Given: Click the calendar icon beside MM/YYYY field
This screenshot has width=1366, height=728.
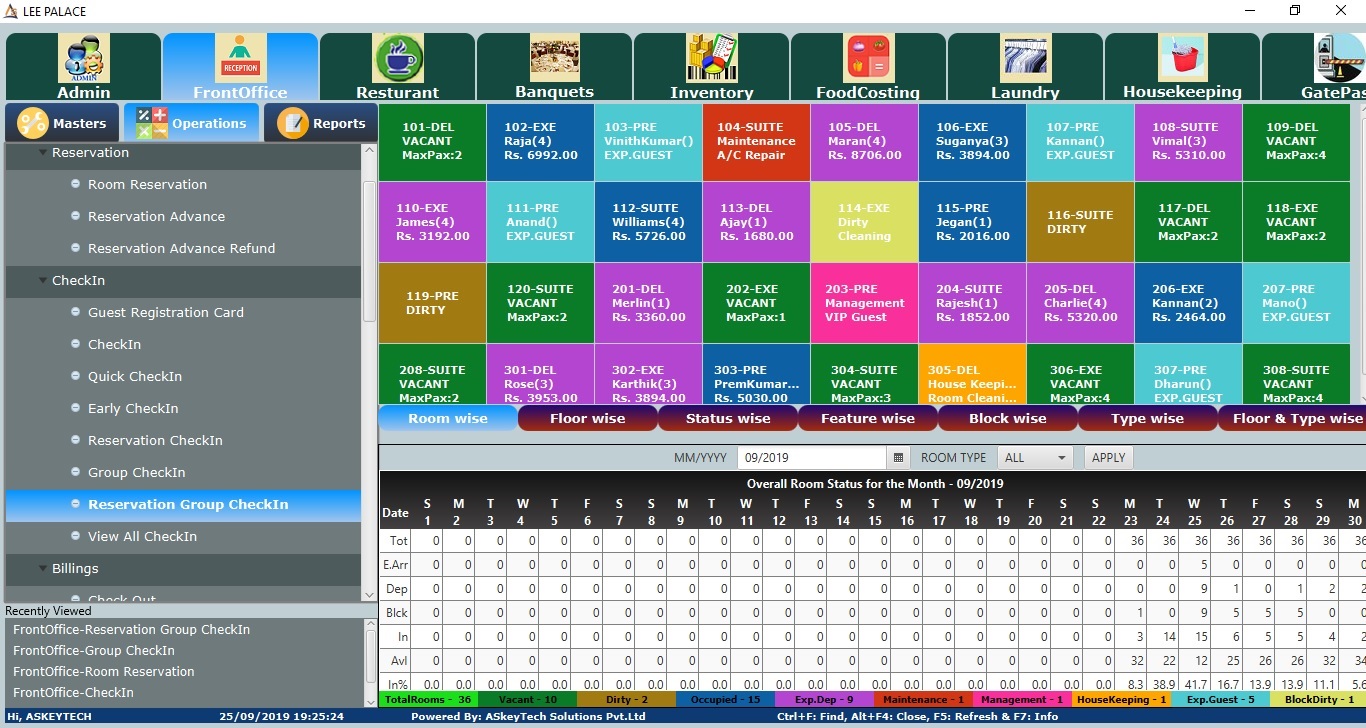Looking at the screenshot, I should point(898,458).
